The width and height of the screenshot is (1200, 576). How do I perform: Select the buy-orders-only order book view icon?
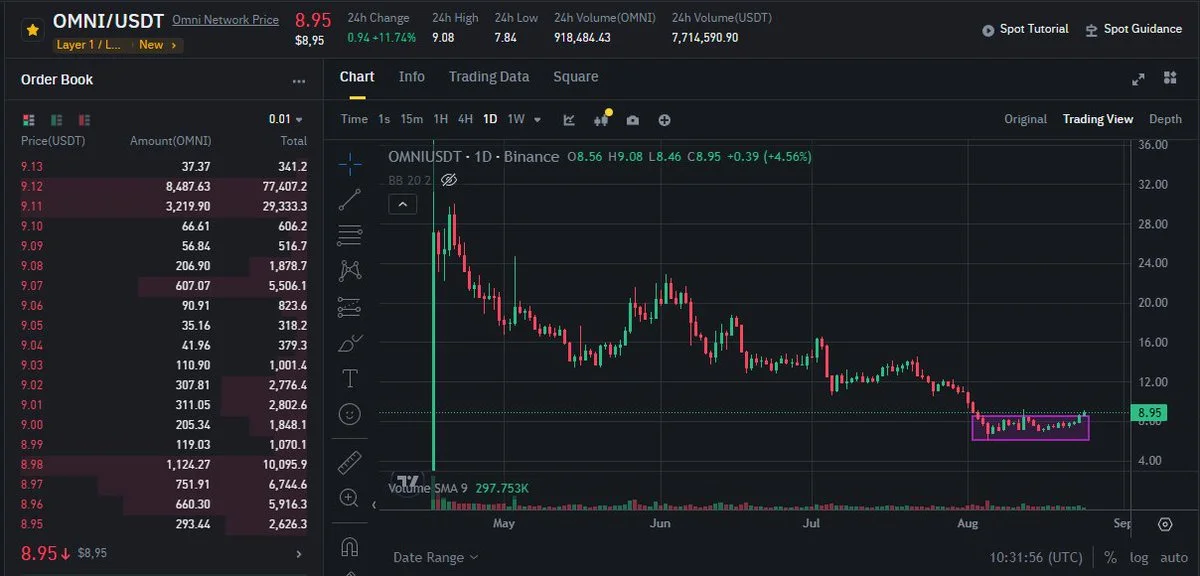point(56,119)
